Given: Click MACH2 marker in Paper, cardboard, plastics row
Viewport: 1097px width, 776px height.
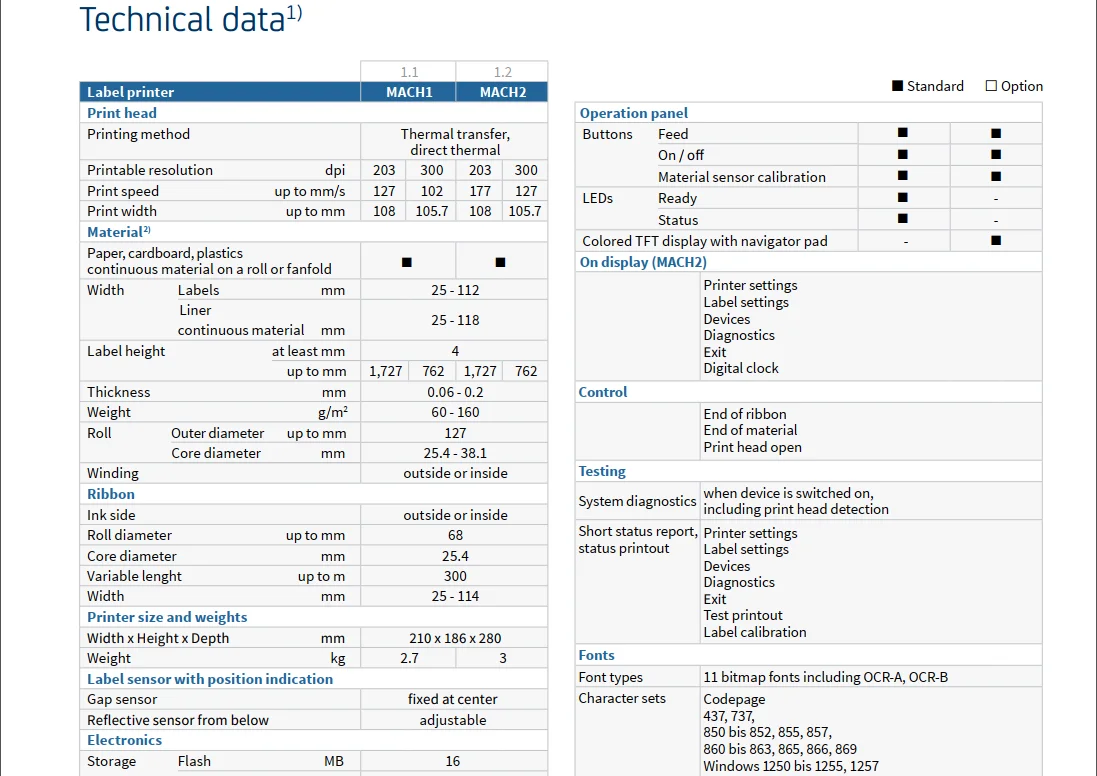Looking at the screenshot, I should [x=500, y=262].
